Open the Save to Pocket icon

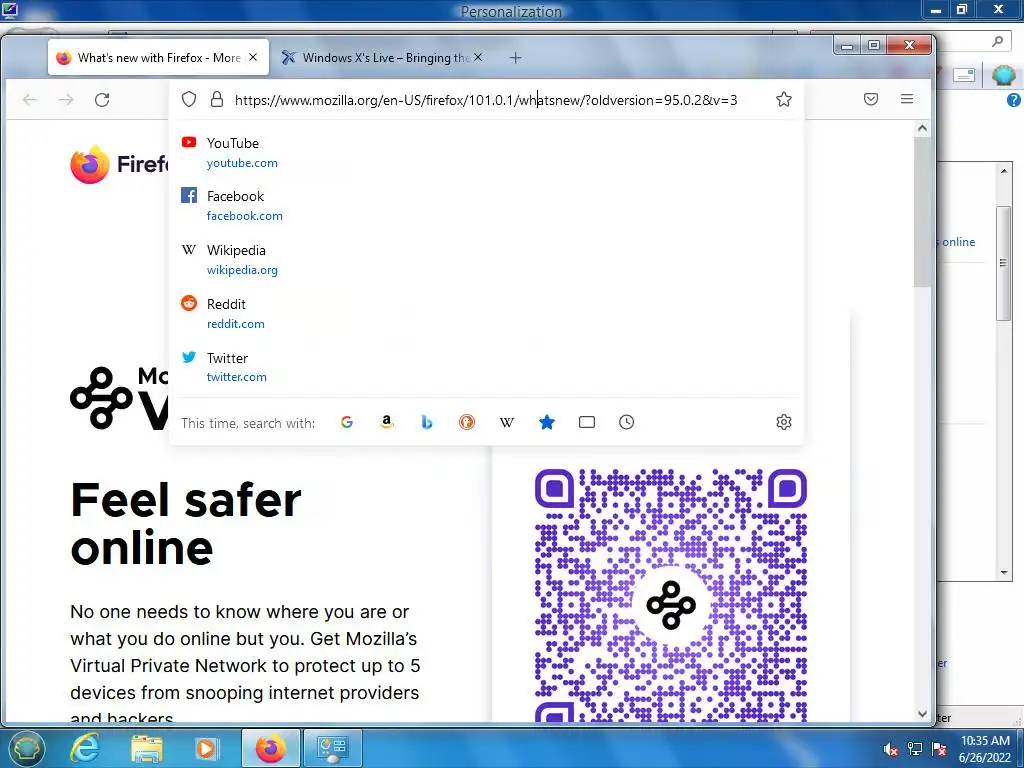point(871,99)
